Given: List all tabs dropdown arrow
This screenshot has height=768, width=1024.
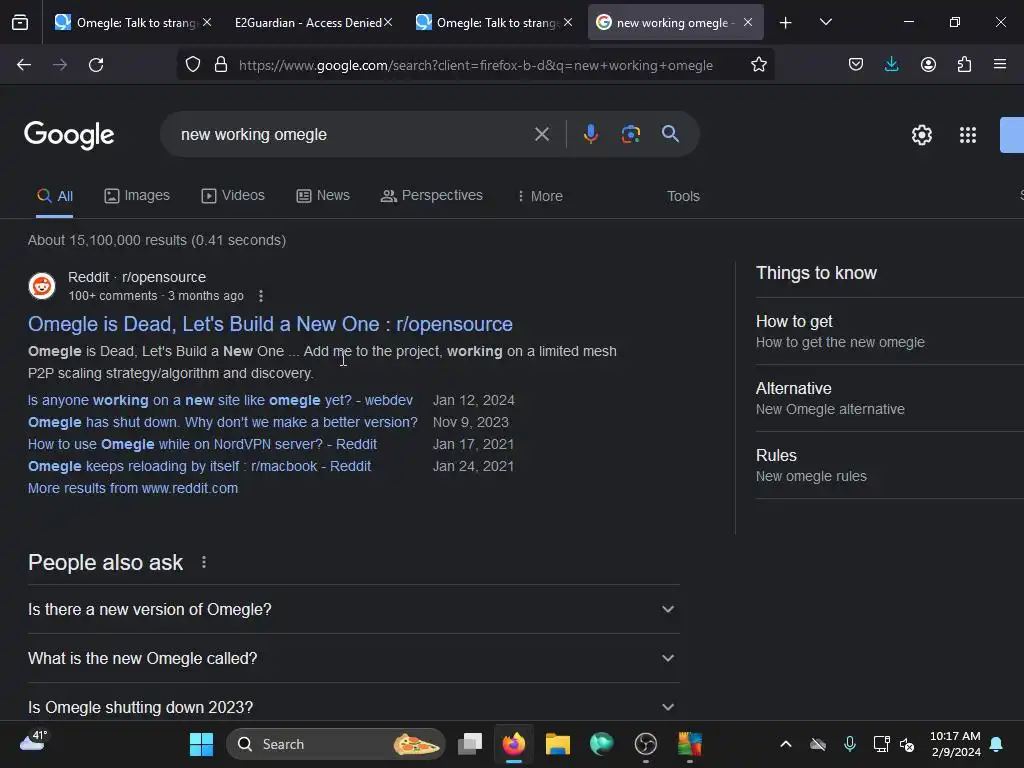Looking at the screenshot, I should (825, 22).
